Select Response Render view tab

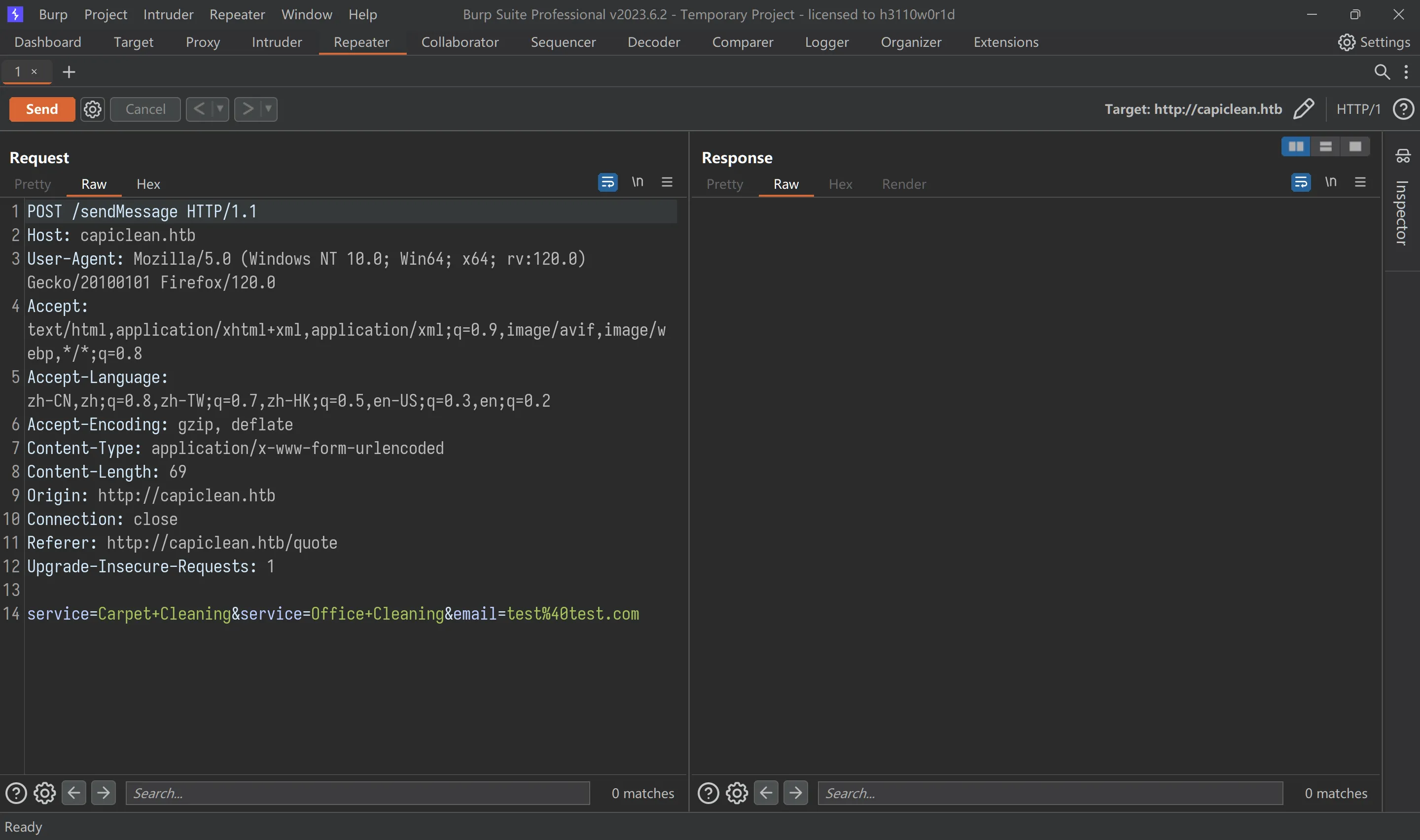904,184
